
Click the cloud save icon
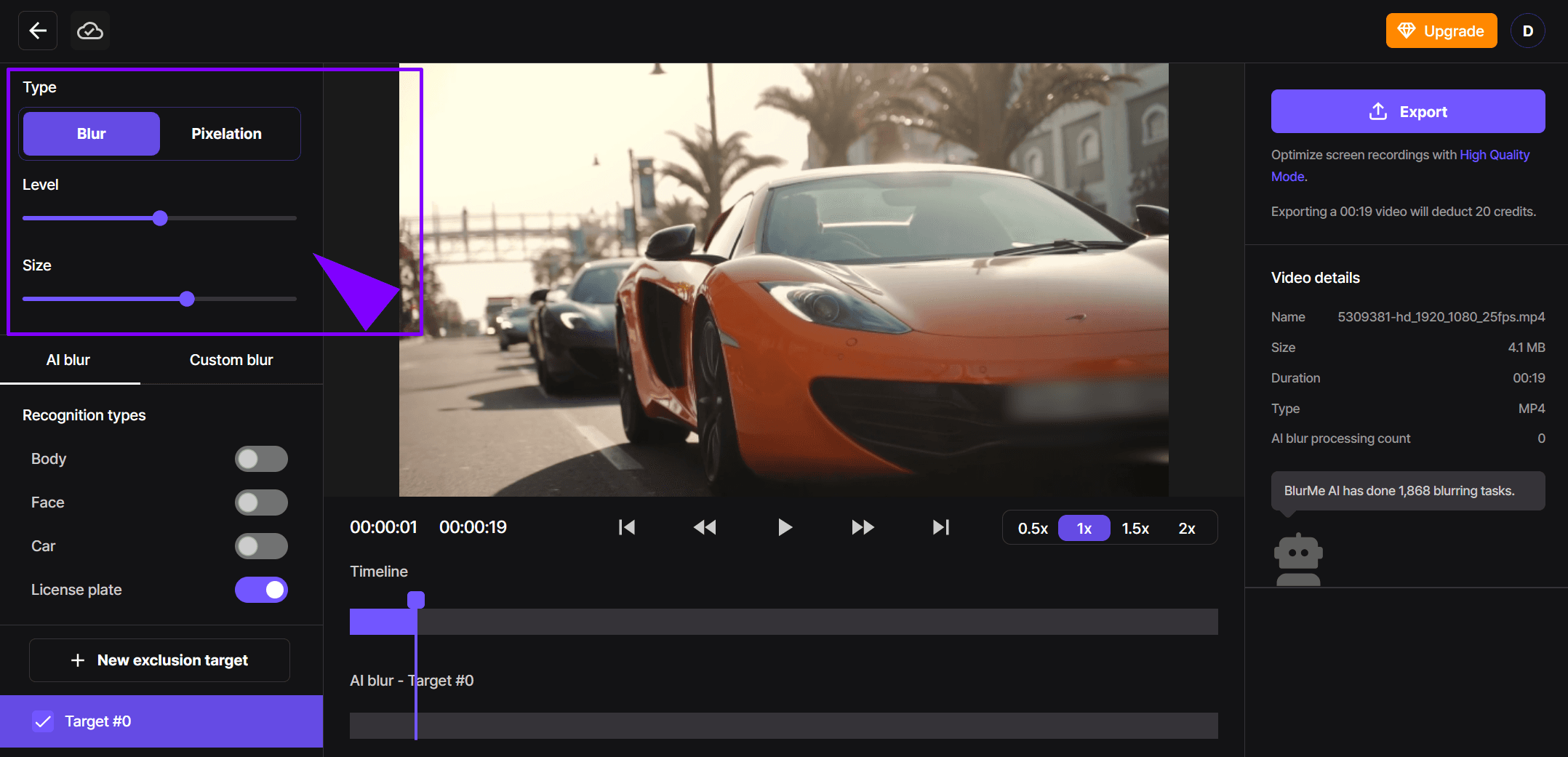click(x=88, y=31)
